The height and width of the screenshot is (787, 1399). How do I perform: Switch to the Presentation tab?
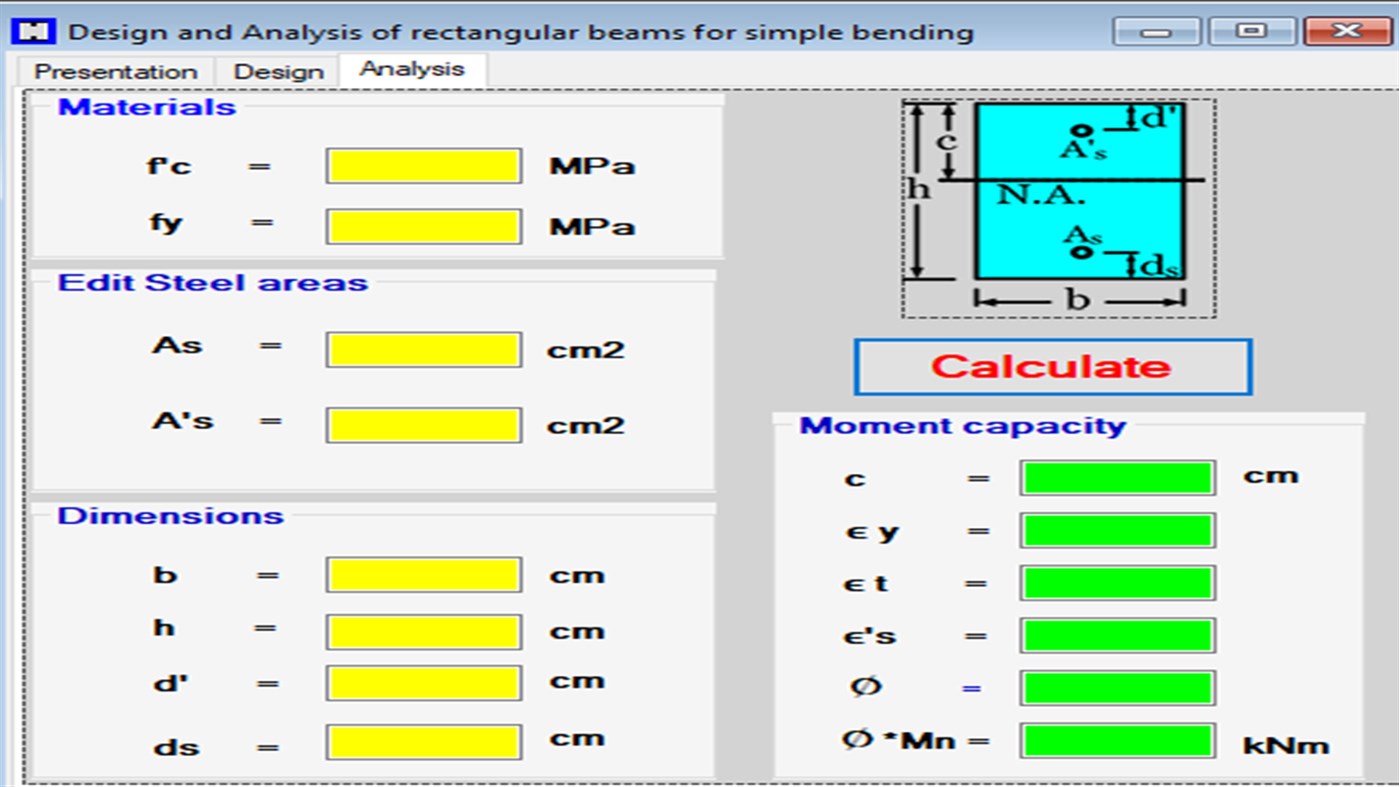click(115, 71)
